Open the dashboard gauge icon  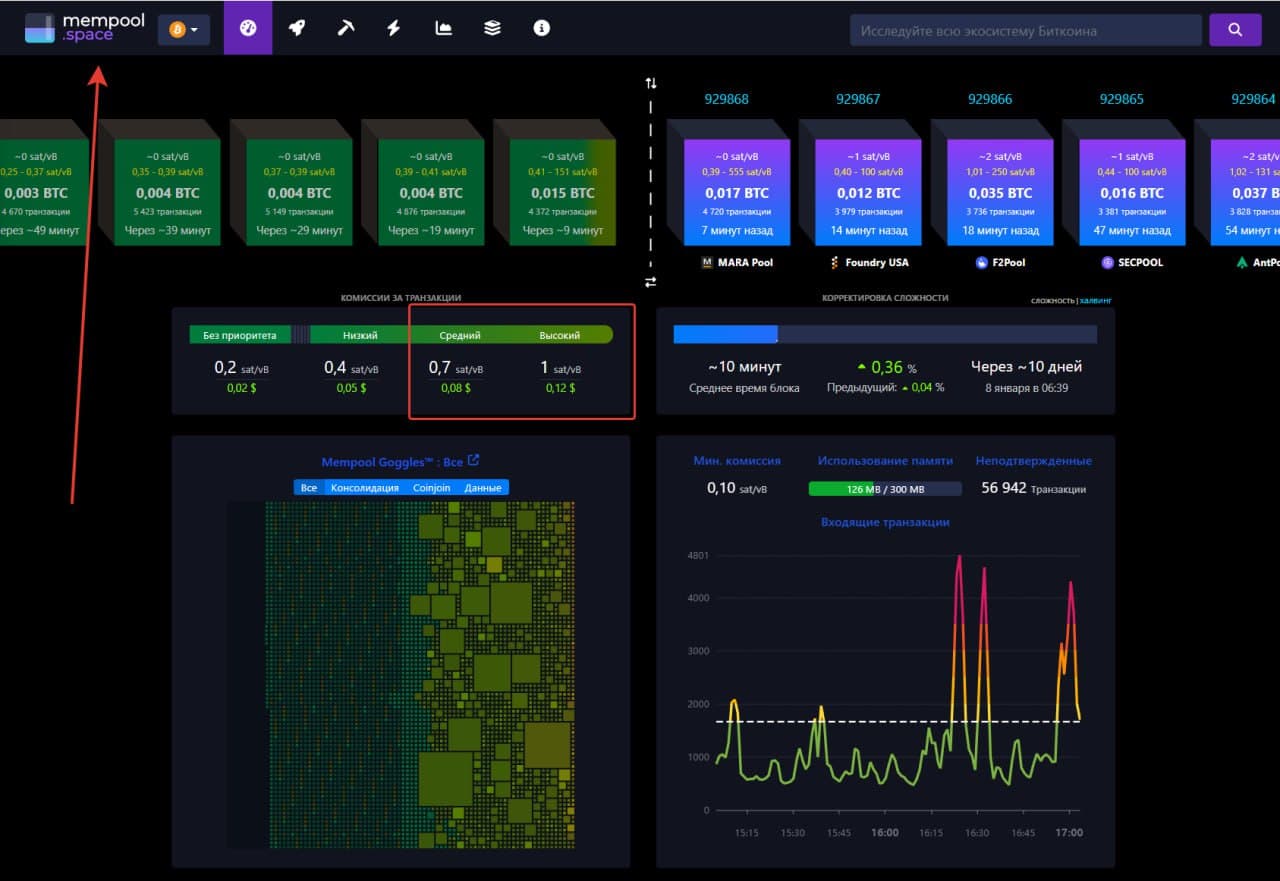click(248, 29)
